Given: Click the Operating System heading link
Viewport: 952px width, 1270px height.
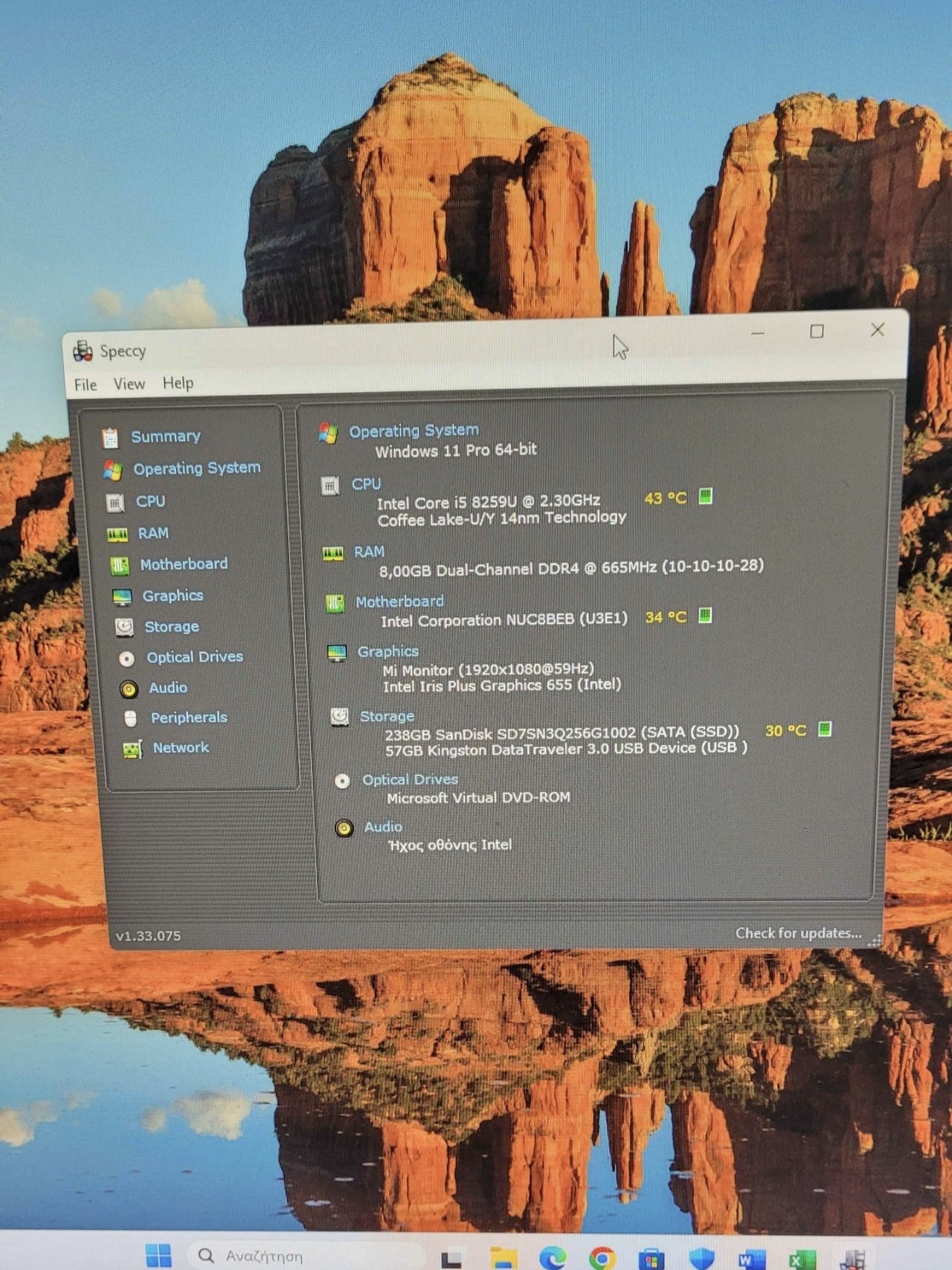Looking at the screenshot, I should (414, 431).
